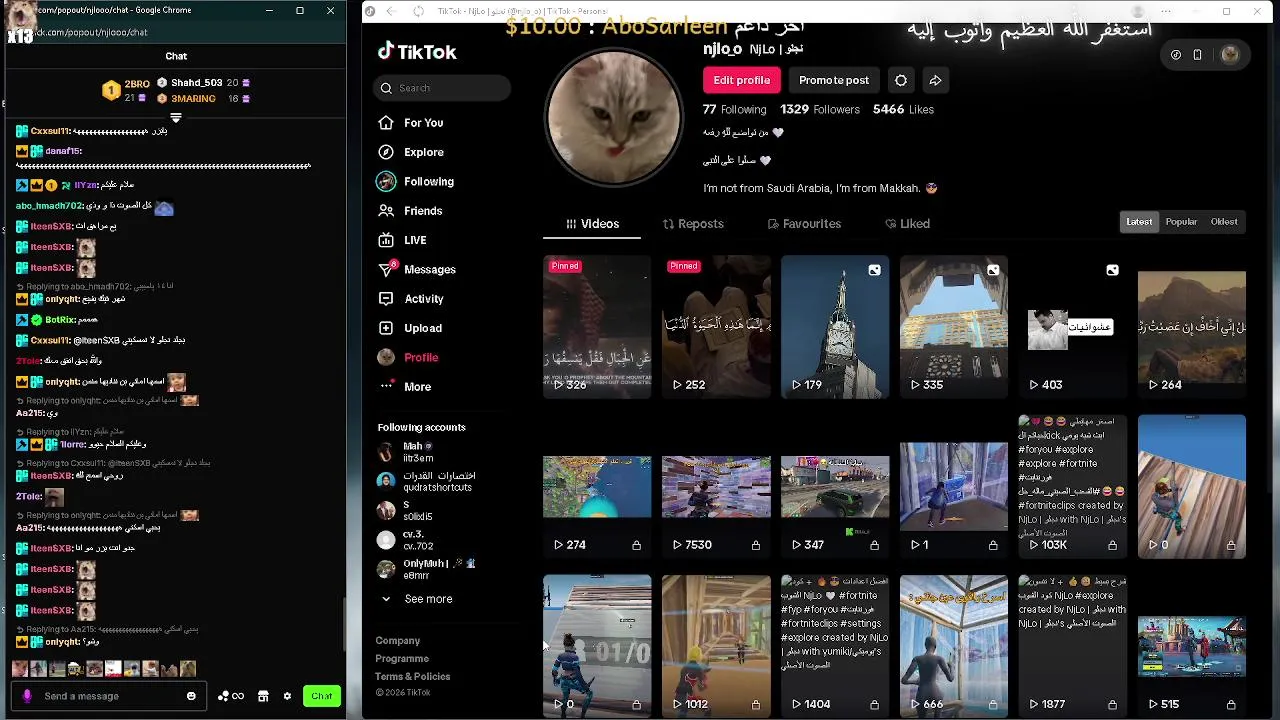Open Kick chat settings gear

click(287, 696)
